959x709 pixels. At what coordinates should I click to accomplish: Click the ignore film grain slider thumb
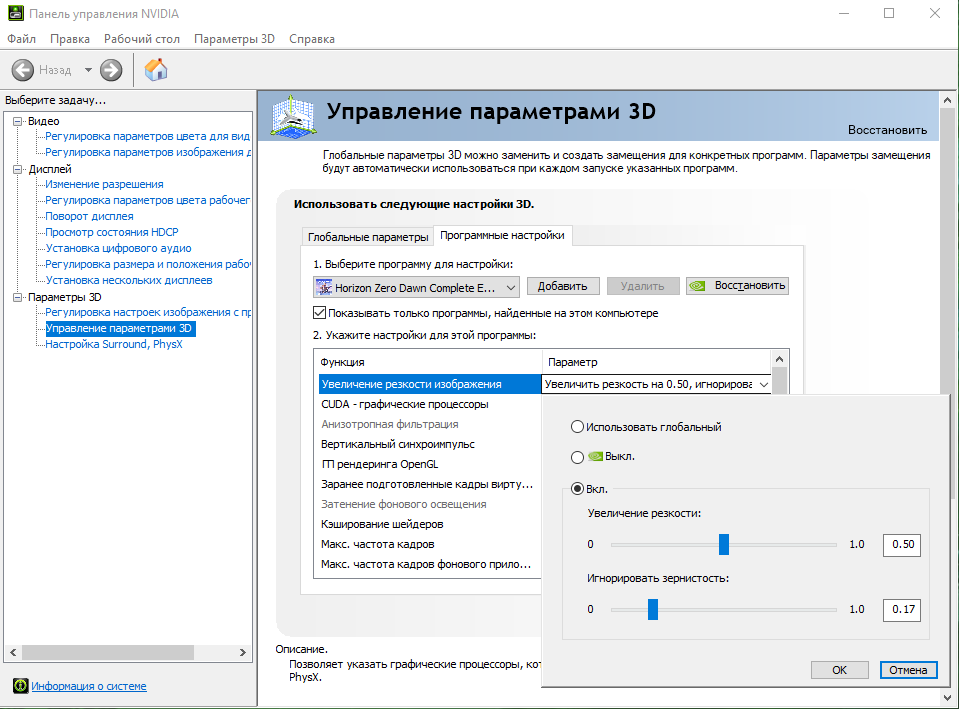tap(653, 609)
